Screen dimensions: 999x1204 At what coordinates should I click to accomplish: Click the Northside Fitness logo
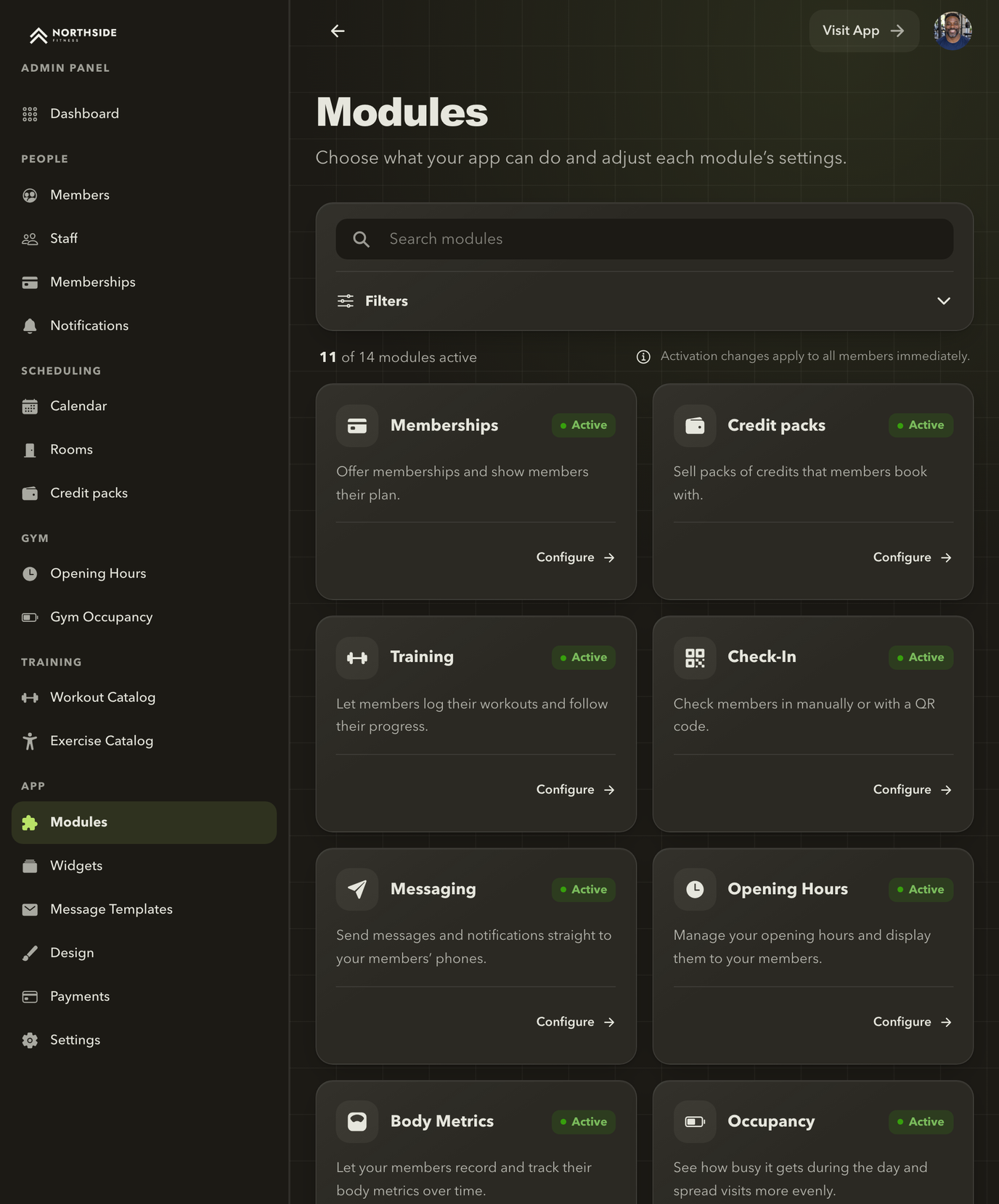tap(73, 34)
